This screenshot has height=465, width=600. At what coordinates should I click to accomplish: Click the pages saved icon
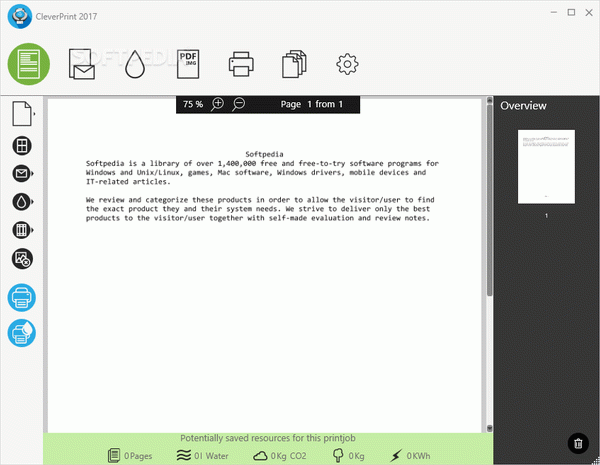[114, 455]
